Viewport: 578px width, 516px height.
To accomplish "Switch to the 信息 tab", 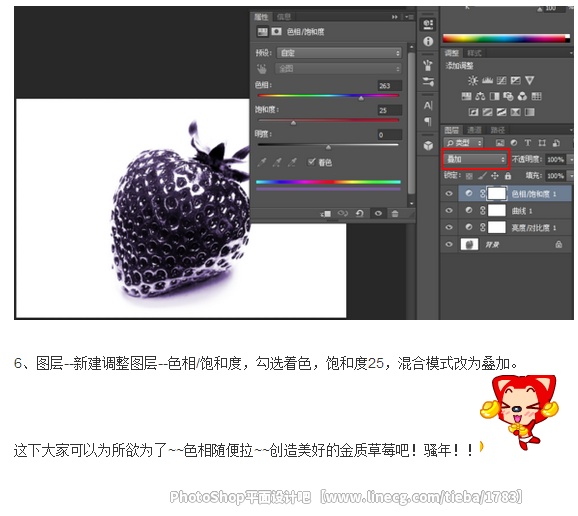I will (284, 17).
